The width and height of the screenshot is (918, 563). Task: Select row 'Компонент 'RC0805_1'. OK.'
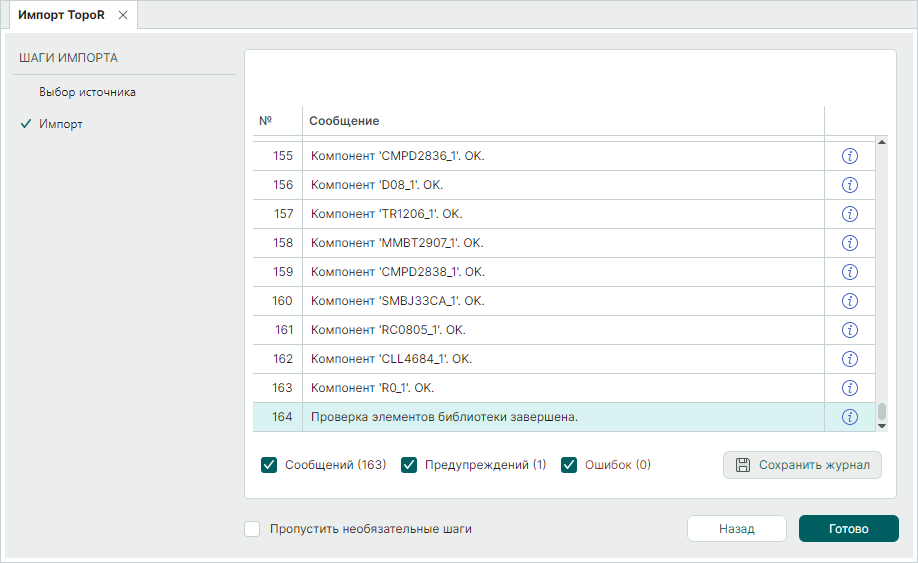(564, 330)
